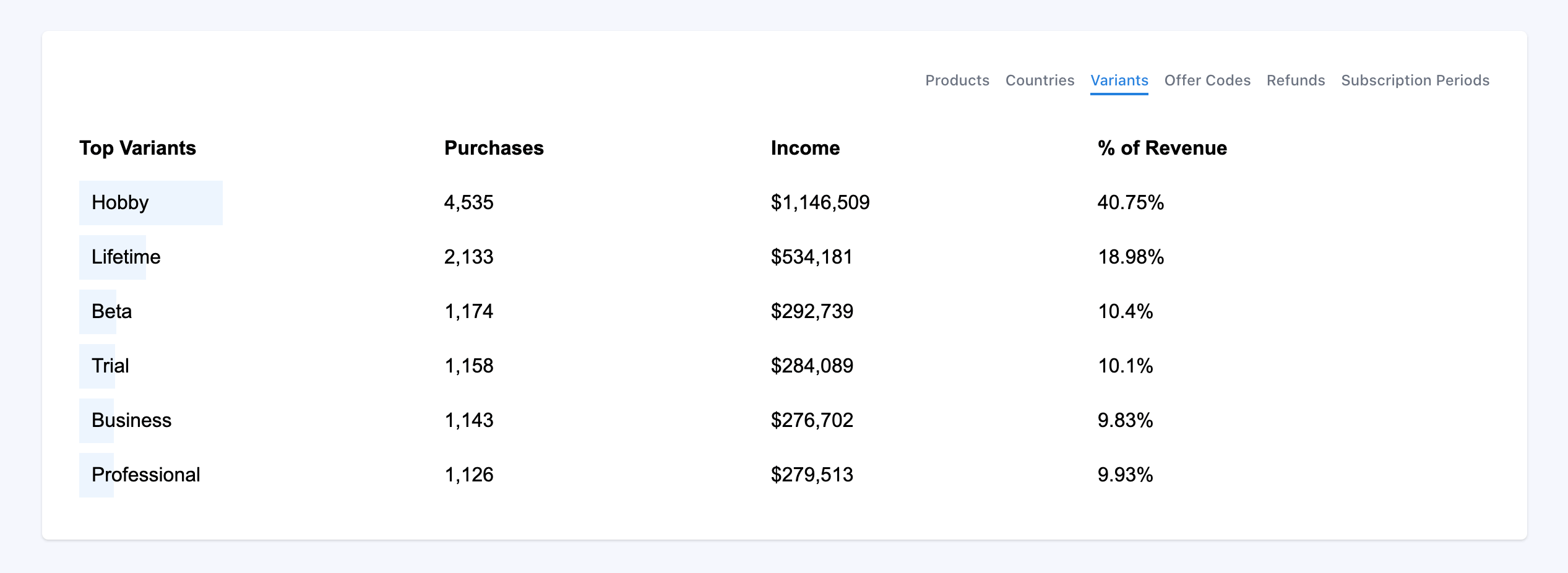Image resolution: width=1568 pixels, height=573 pixels.
Task: Click the Professional variant name
Action: (x=145, y=475)
